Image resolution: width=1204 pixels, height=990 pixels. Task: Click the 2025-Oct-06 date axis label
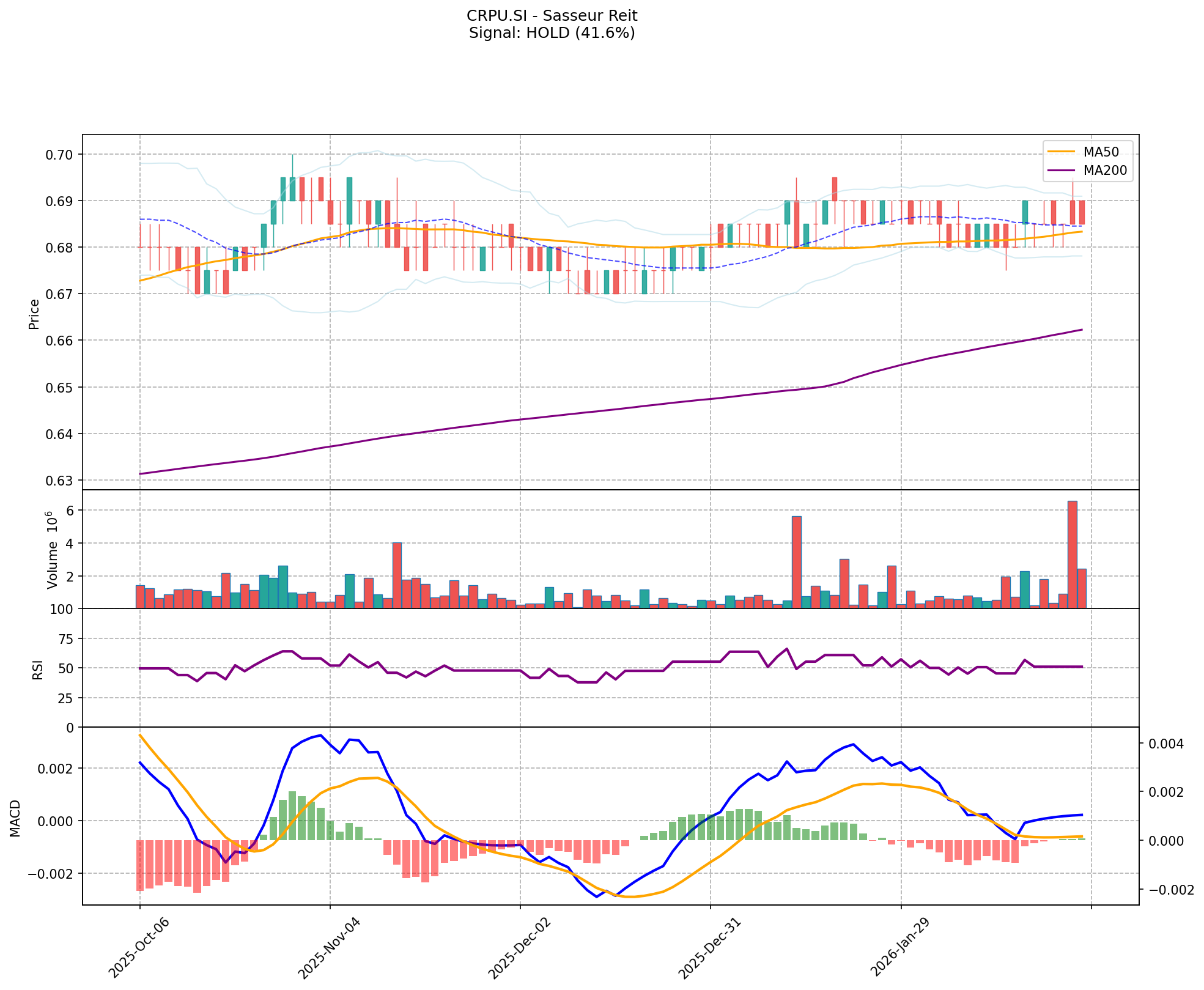(x=139, y=947)
